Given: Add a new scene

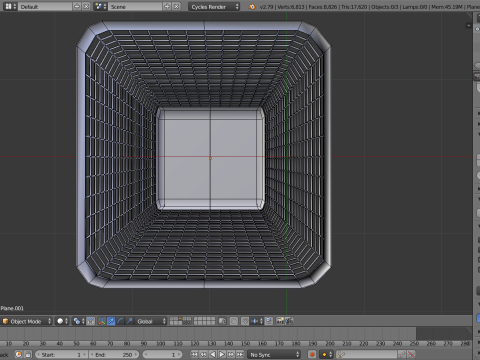Looking at the screenshot, I should tap(167, 6).
